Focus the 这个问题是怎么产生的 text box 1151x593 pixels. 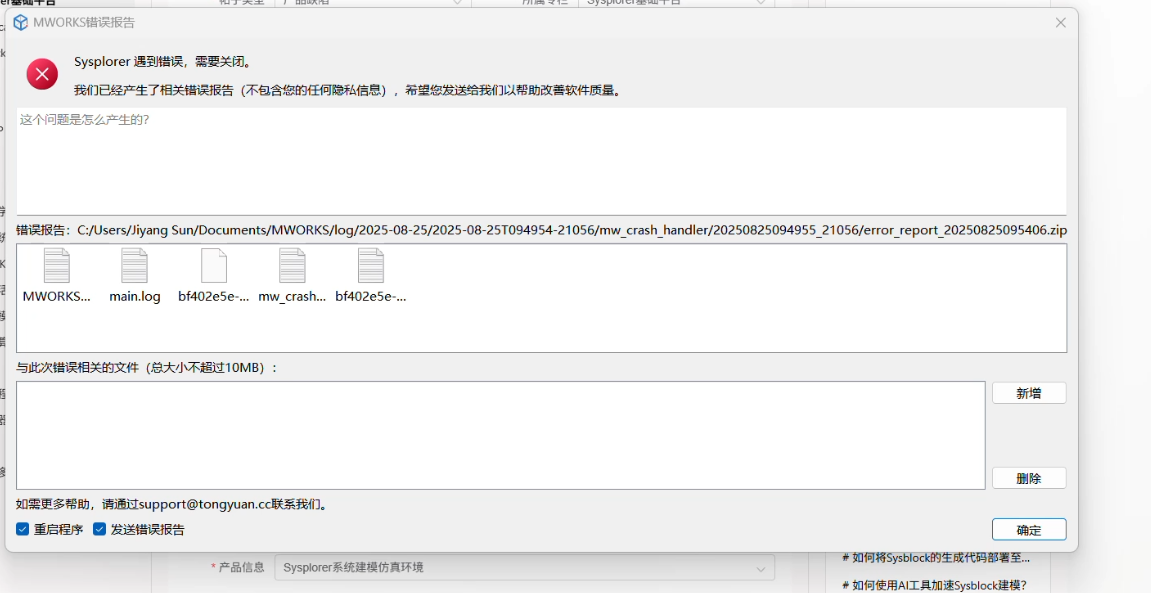point(541,161)
